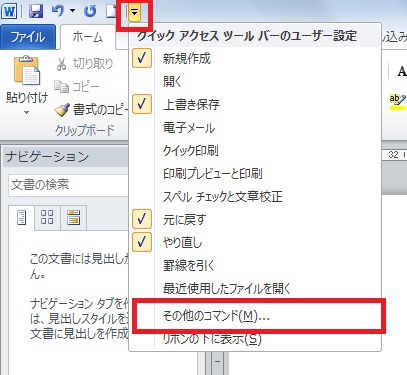
Task: Choose リボンの下に表示(S) menu item
Action: [x=255, y=339]
